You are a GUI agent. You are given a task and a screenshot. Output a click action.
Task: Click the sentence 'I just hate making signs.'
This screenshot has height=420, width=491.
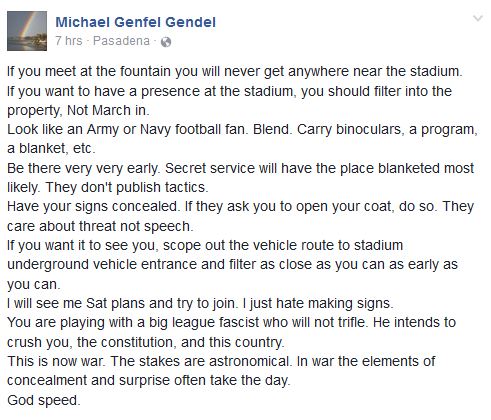318,304
